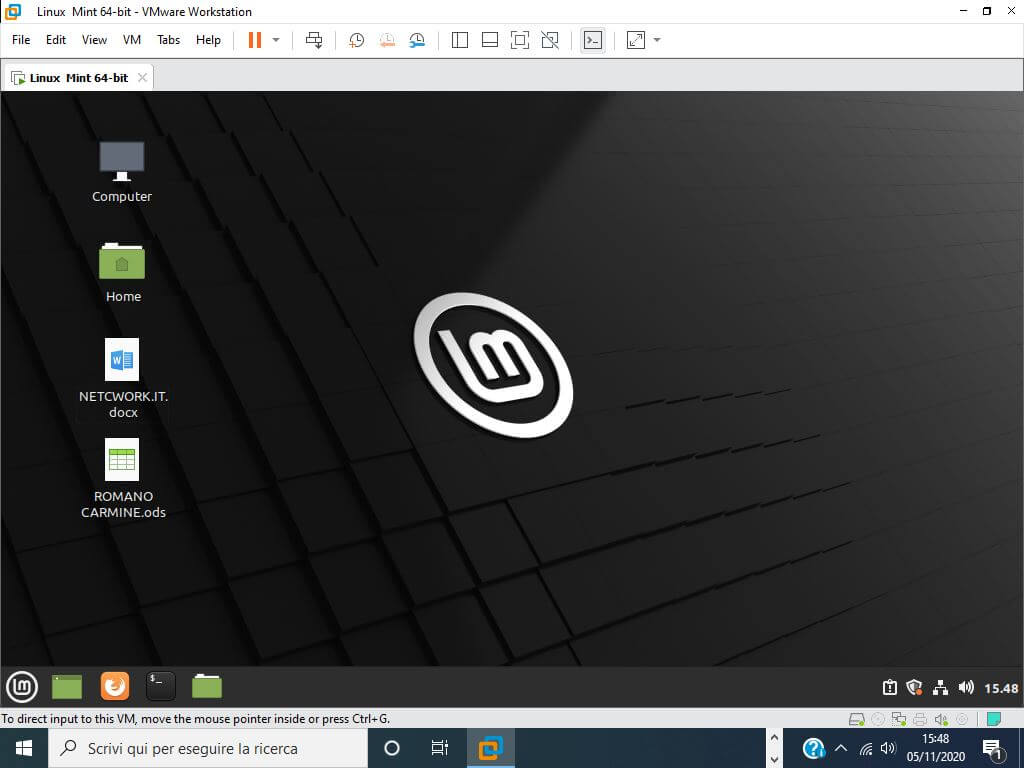The image size is (1024, 768).
Task: Open the Linux Mint start menu
Action: 22,687
